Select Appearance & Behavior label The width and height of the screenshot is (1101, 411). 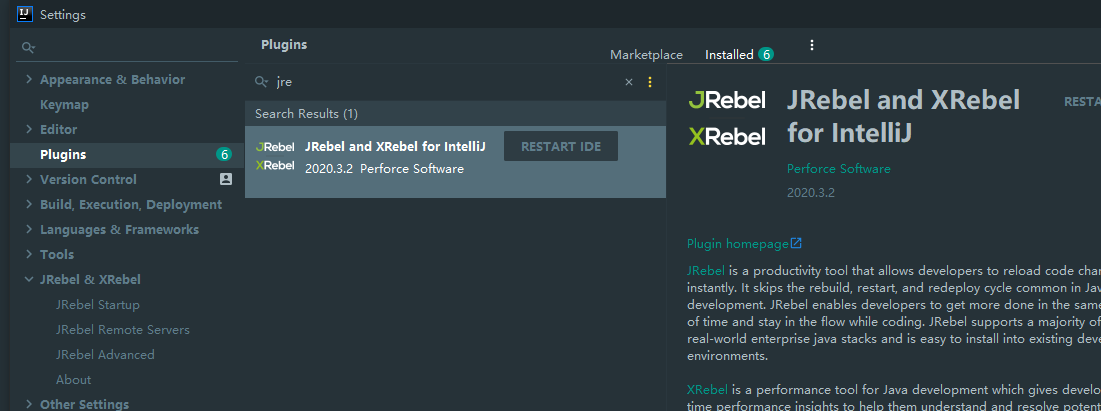(x=112, y=79)
